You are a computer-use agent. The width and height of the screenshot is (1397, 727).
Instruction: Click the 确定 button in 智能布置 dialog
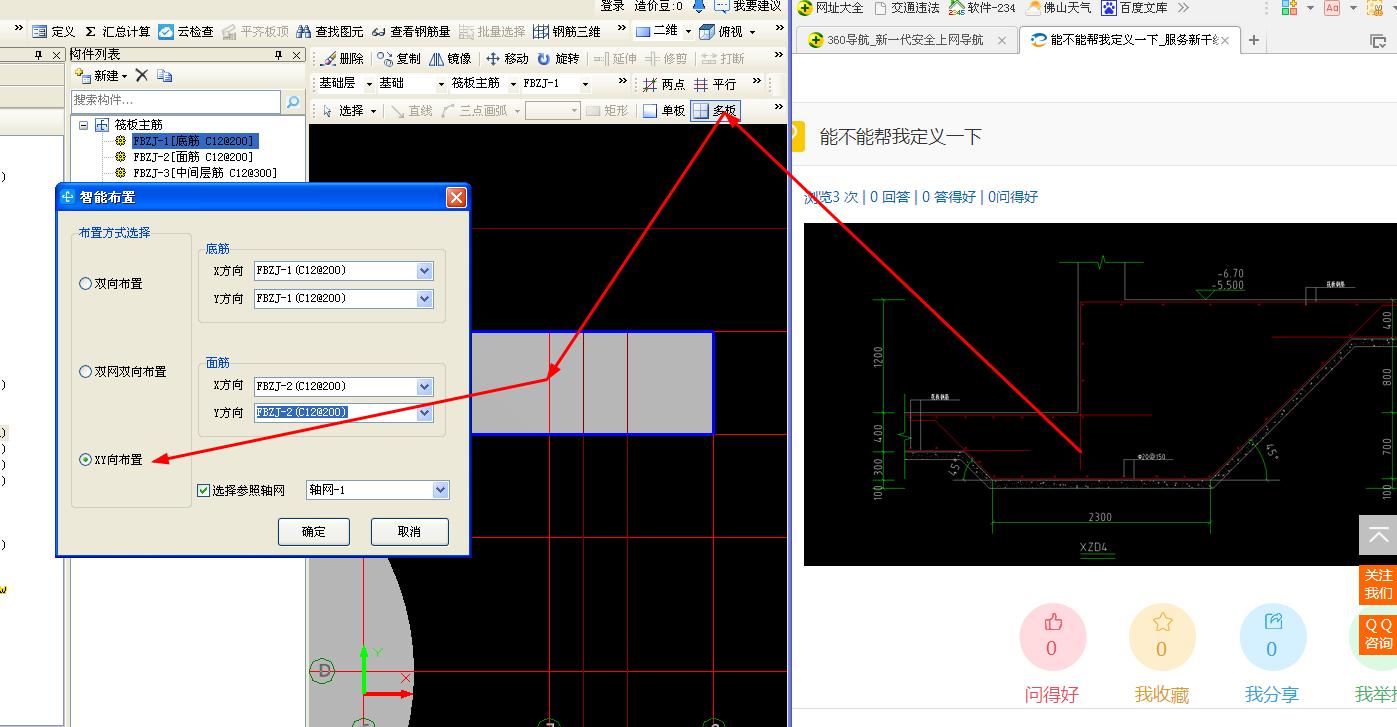pyautogui.click(x=314, y=532)
